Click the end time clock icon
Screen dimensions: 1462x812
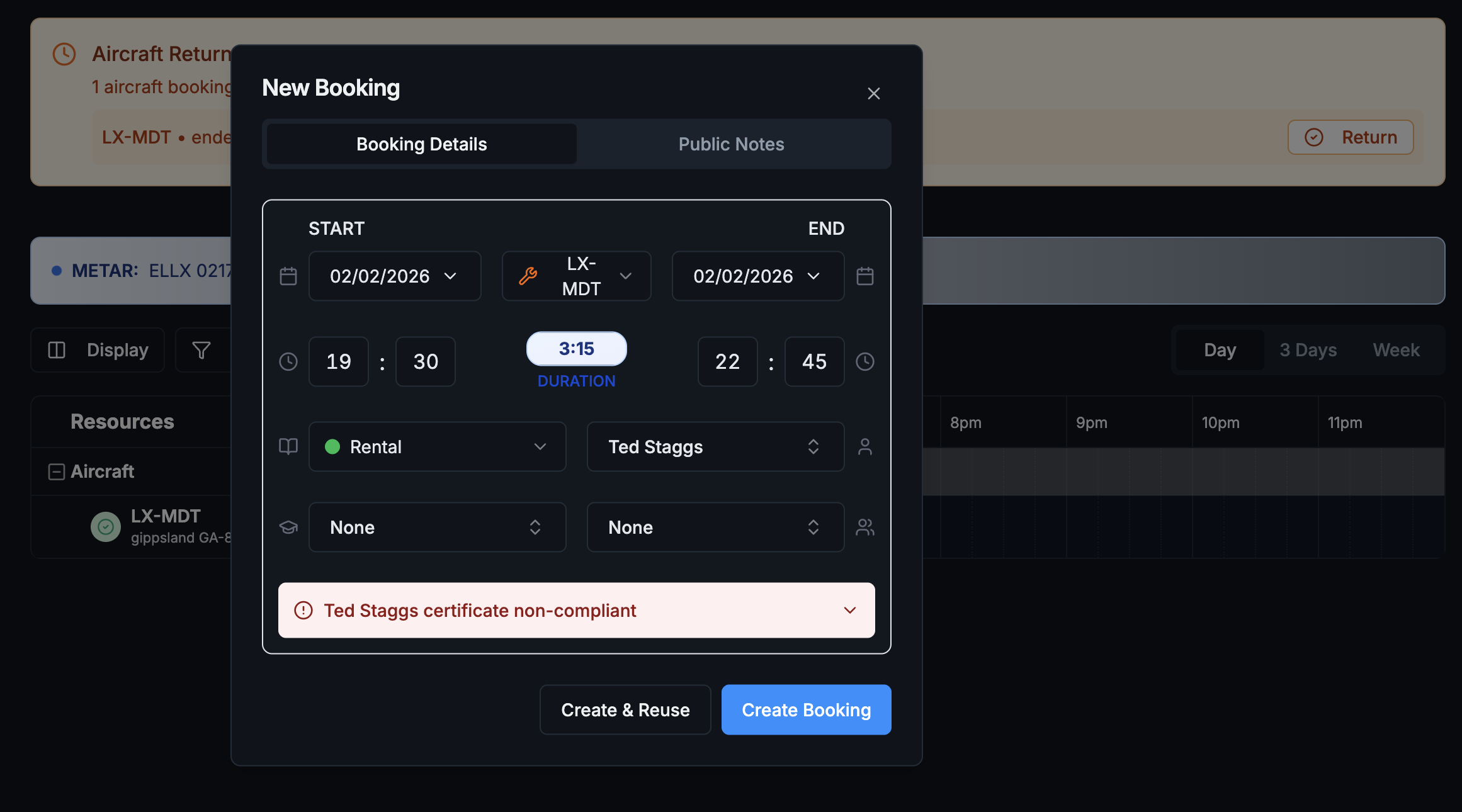pos(865,361)
